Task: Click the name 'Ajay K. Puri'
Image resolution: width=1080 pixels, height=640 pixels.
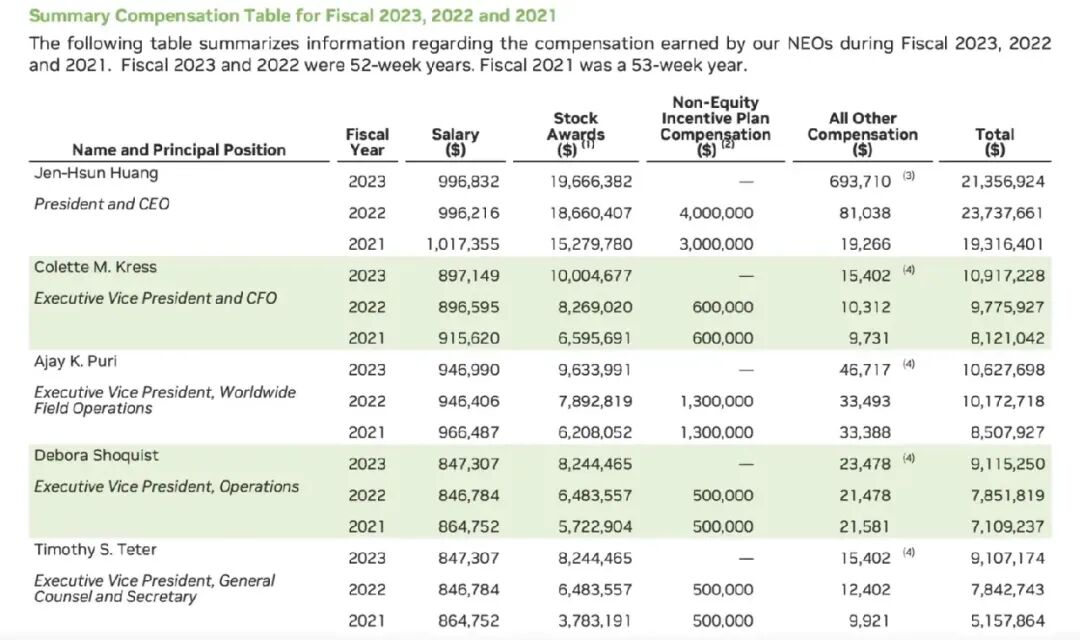Action: click(75, 361)
